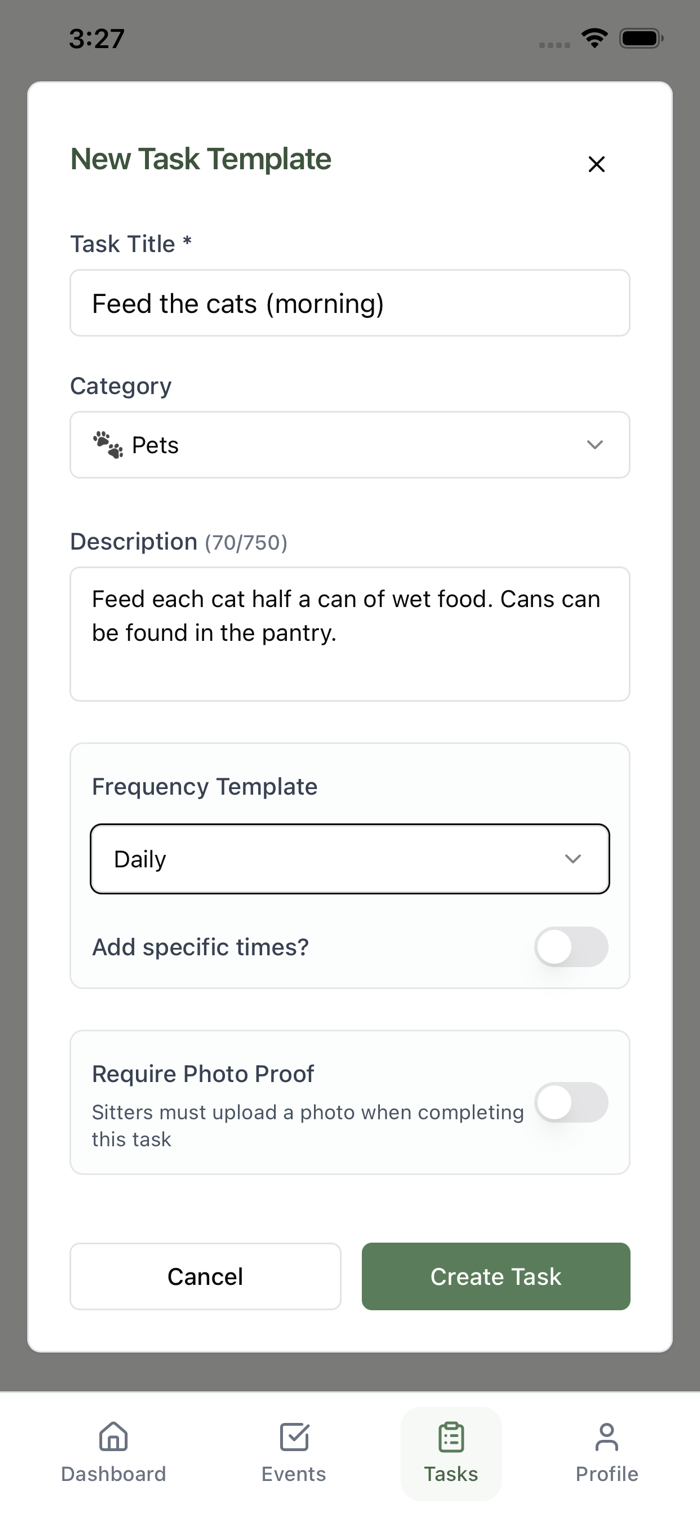Click into the Task Title field
Image resolution: width=700 pixels, height=1515 pixels.
pyautogui.click(x=350, y=303)
